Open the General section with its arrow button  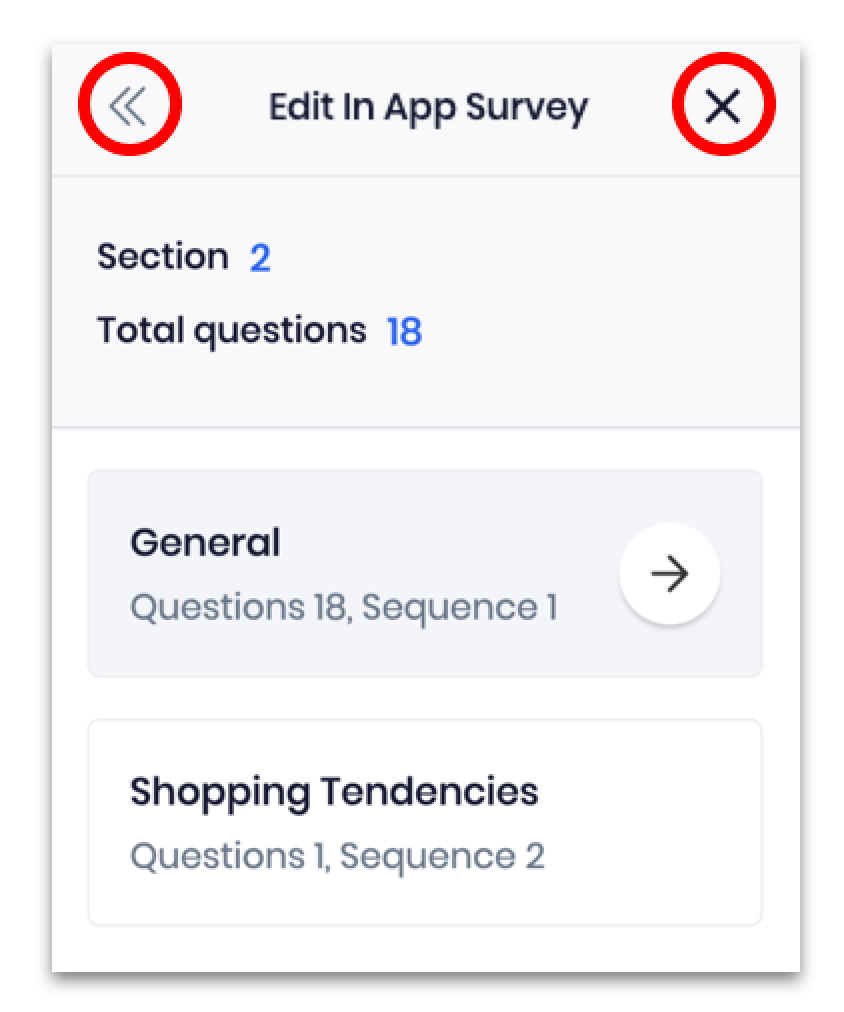click(x=669, y=574)
